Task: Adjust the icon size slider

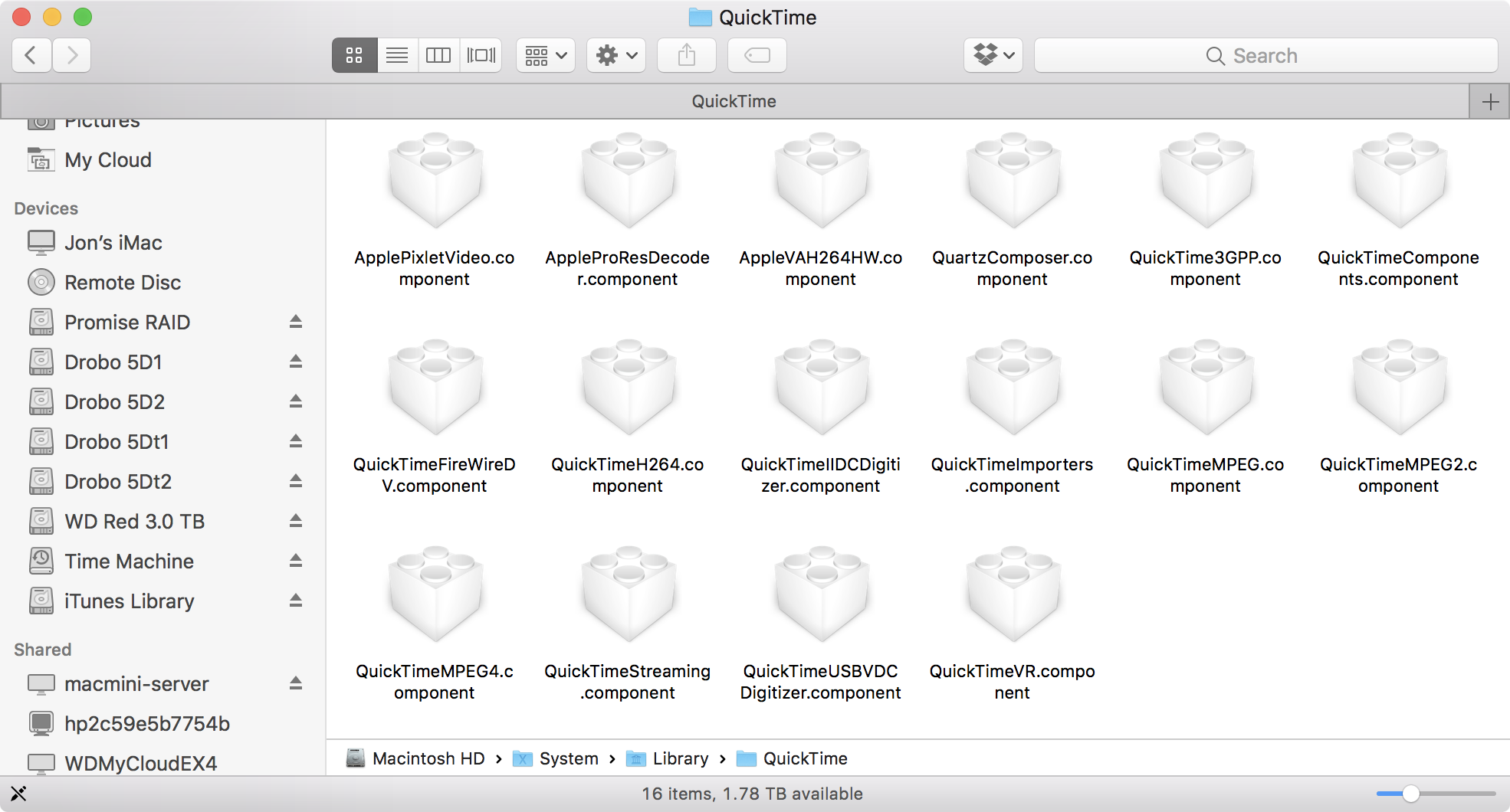Action: (1410, 794)
